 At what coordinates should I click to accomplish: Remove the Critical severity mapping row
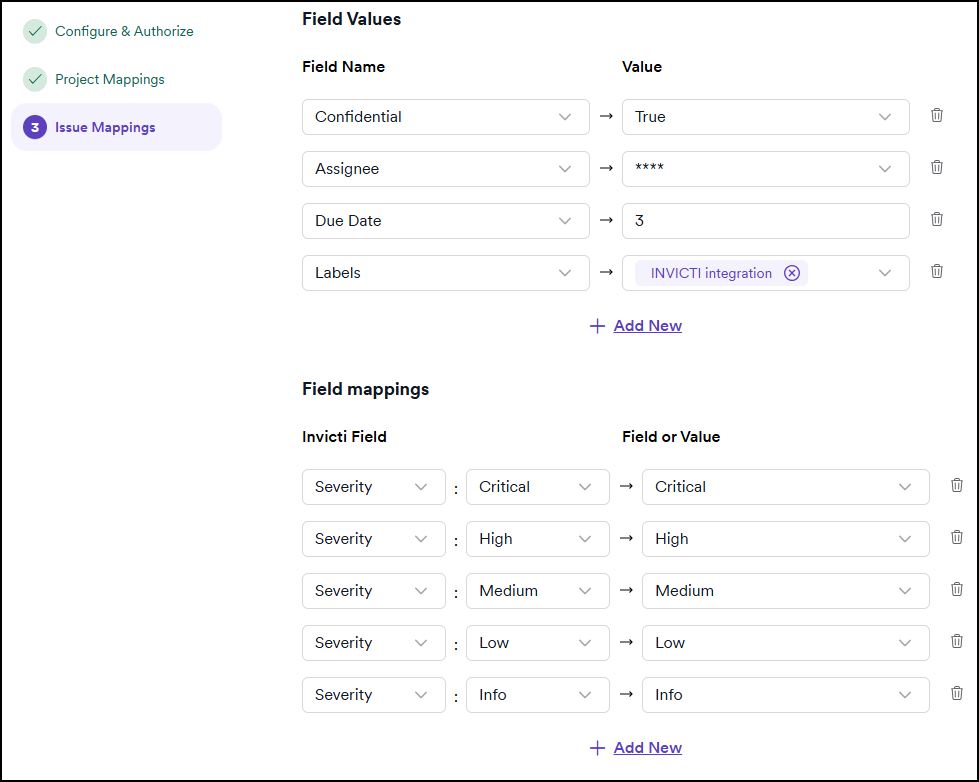pyautogui.click(x=956, y=487)
